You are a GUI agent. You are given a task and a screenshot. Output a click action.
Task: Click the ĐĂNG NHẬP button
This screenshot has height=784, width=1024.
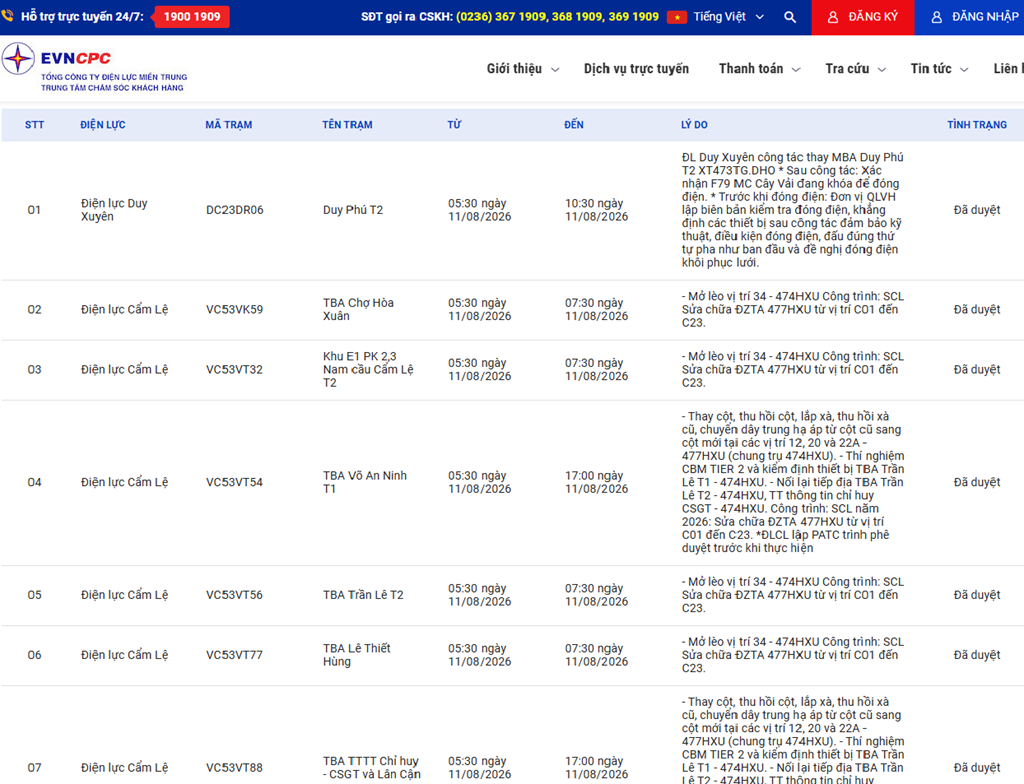[x=969, y=17]
